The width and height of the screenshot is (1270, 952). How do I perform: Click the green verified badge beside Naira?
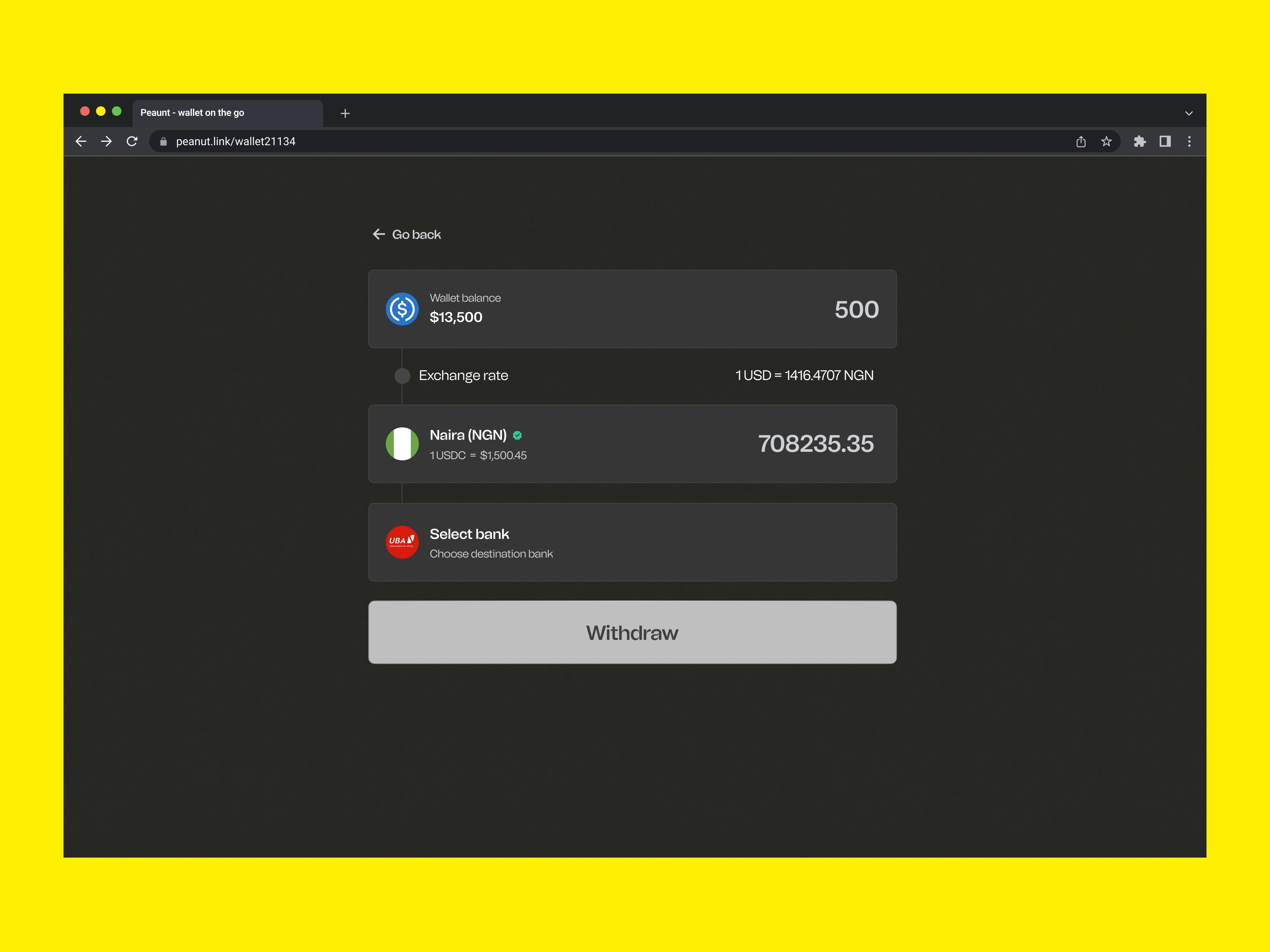pos(517,436)
